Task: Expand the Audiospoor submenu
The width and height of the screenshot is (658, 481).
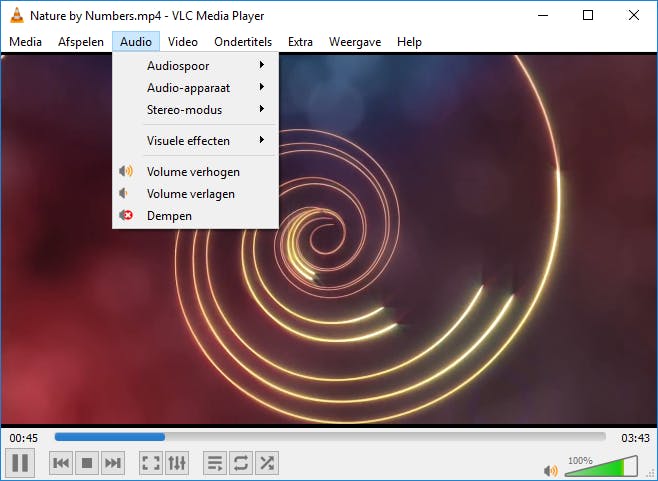Action: pyautogui.click(x=195, y=65)
